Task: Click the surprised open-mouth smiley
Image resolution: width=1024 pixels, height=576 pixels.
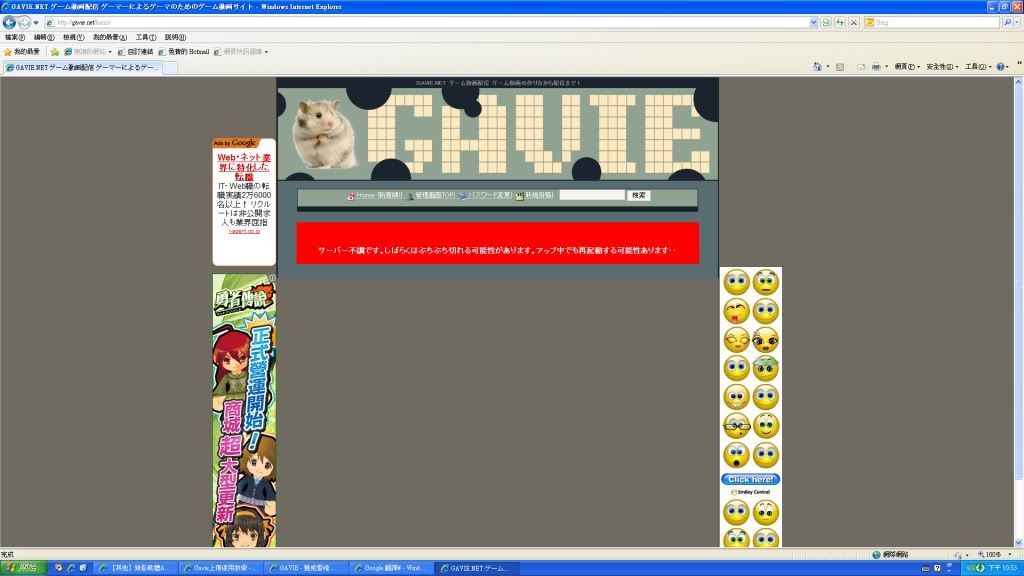Action: (x=736, y=455)
